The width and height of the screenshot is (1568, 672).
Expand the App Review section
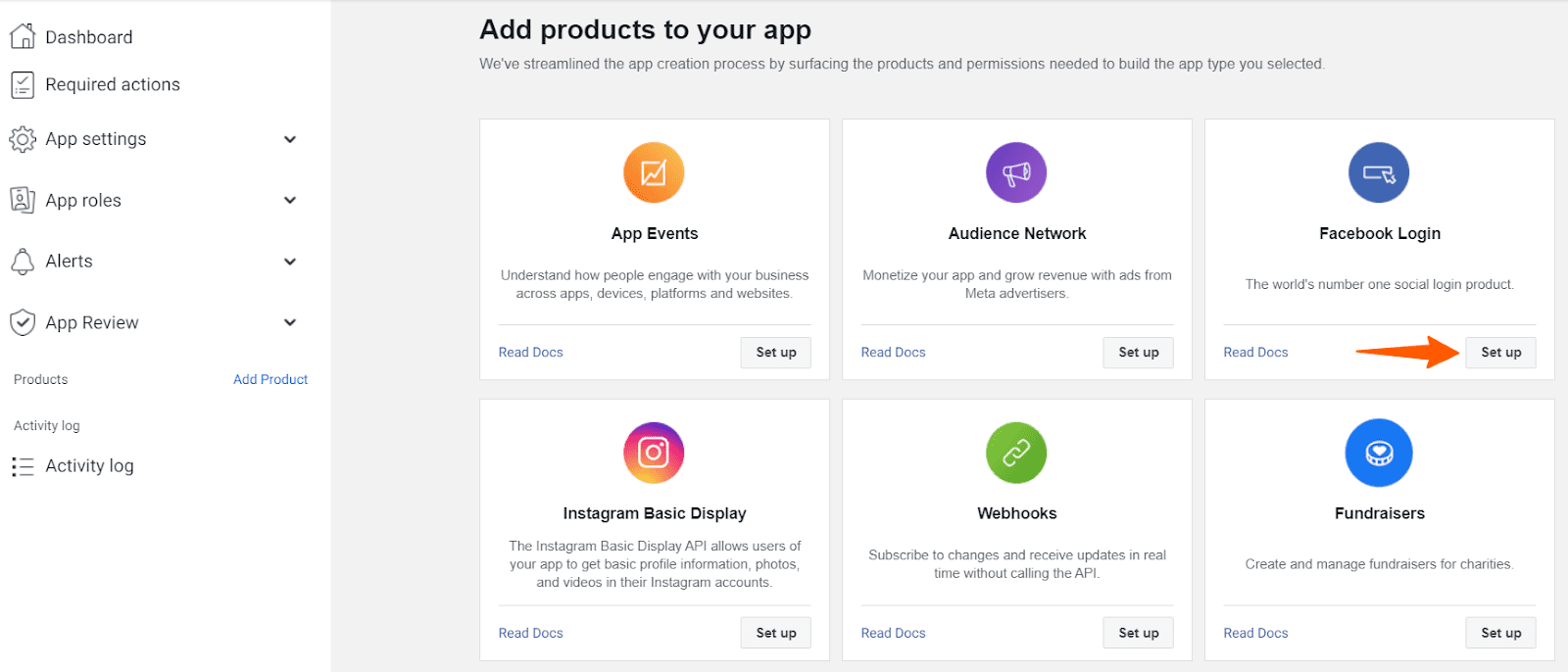click(x=290, y=321)
